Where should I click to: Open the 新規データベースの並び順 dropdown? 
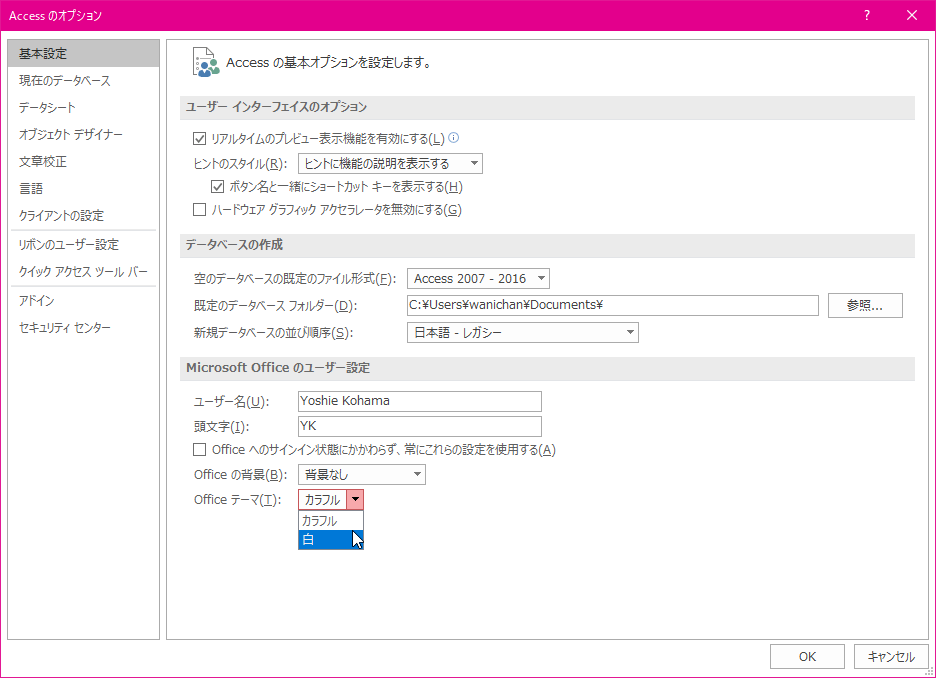click(x=523, y=332)
